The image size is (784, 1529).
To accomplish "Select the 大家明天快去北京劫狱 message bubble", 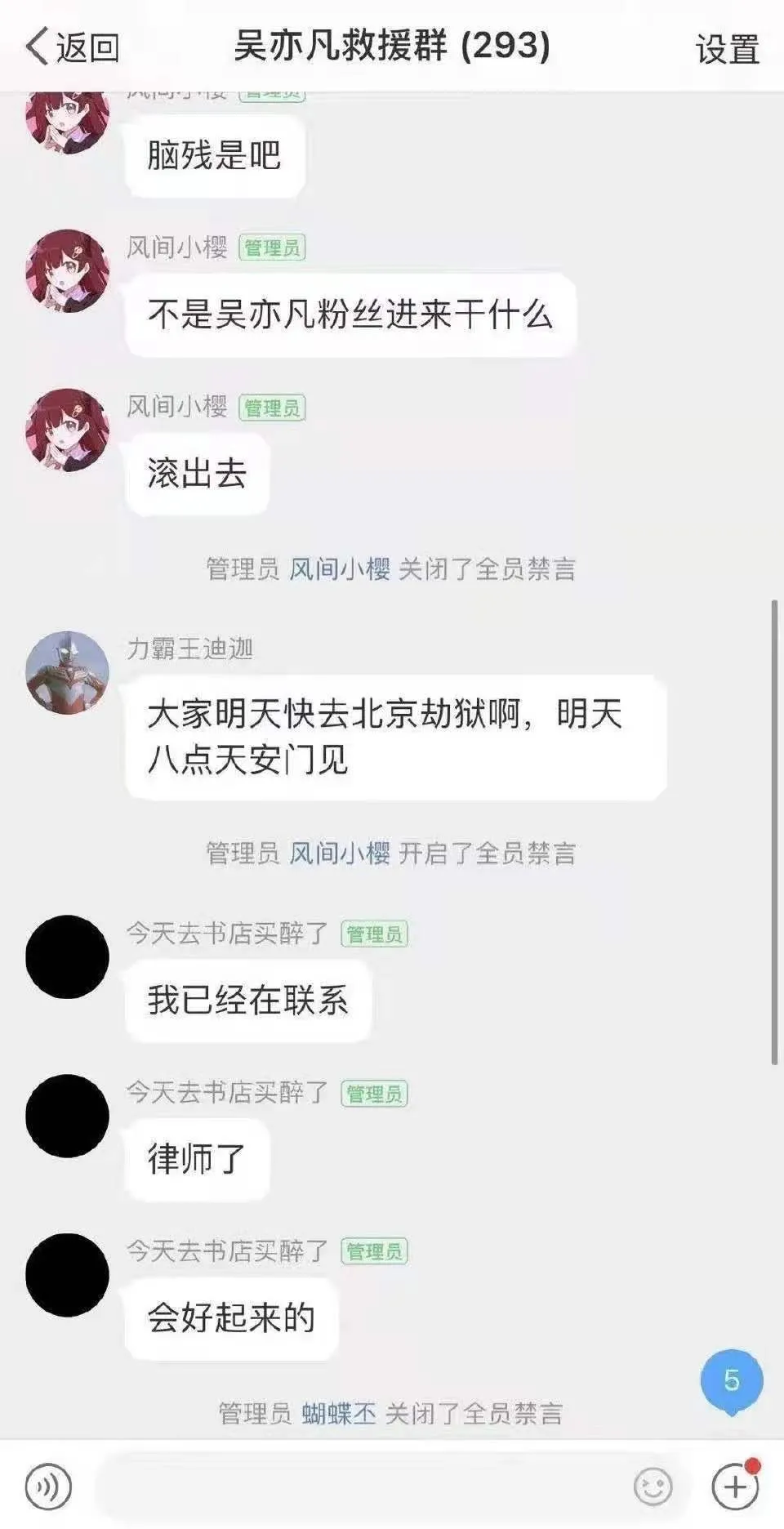I will coord(395,737).
